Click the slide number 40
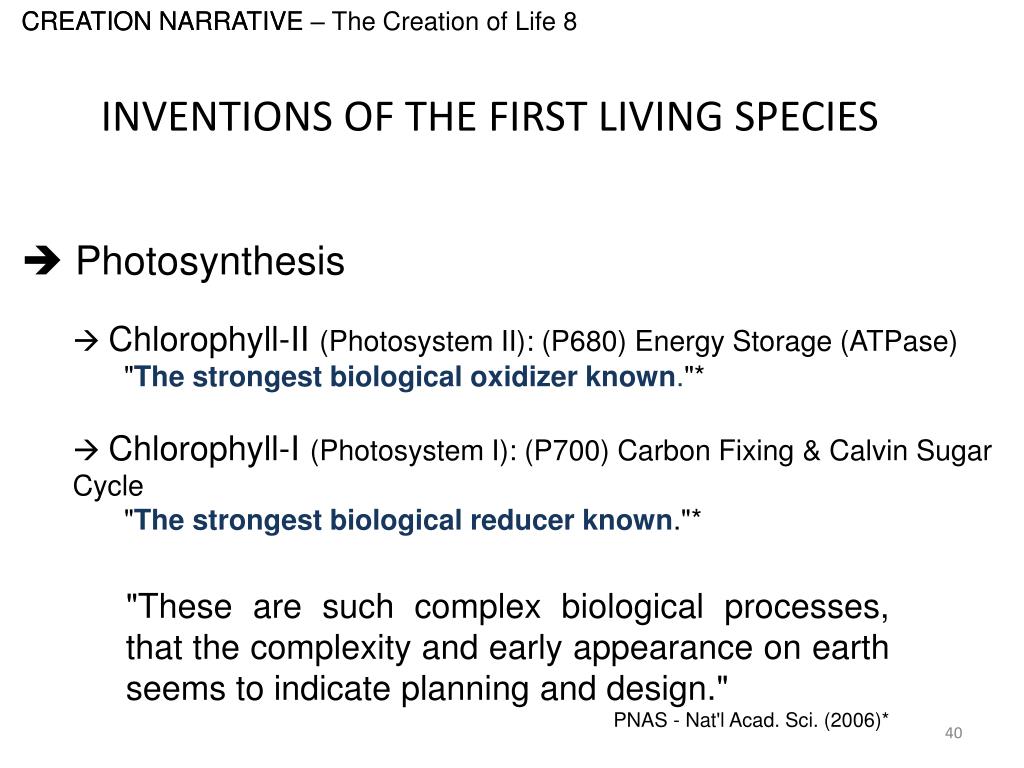 click(953, 733)
